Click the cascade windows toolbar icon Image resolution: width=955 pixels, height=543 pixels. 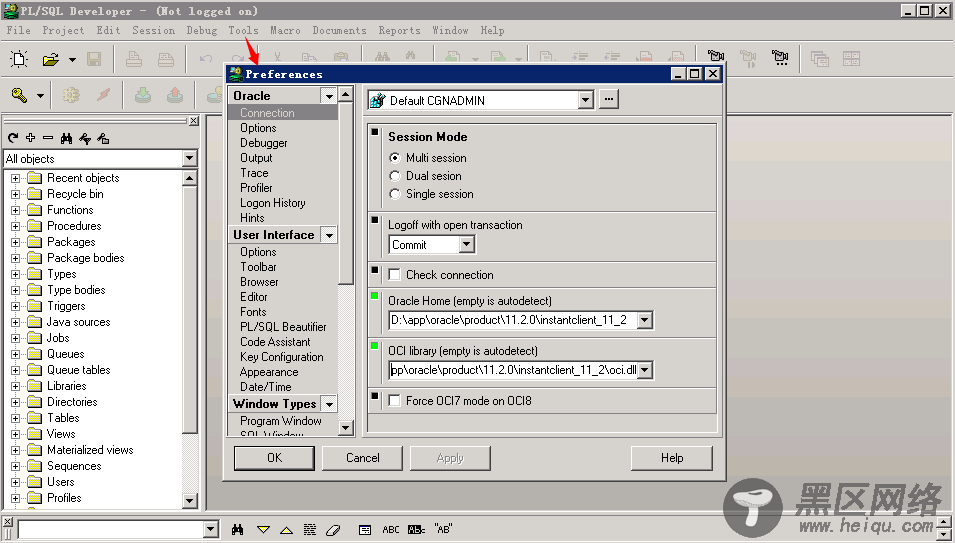coord(820,58)
